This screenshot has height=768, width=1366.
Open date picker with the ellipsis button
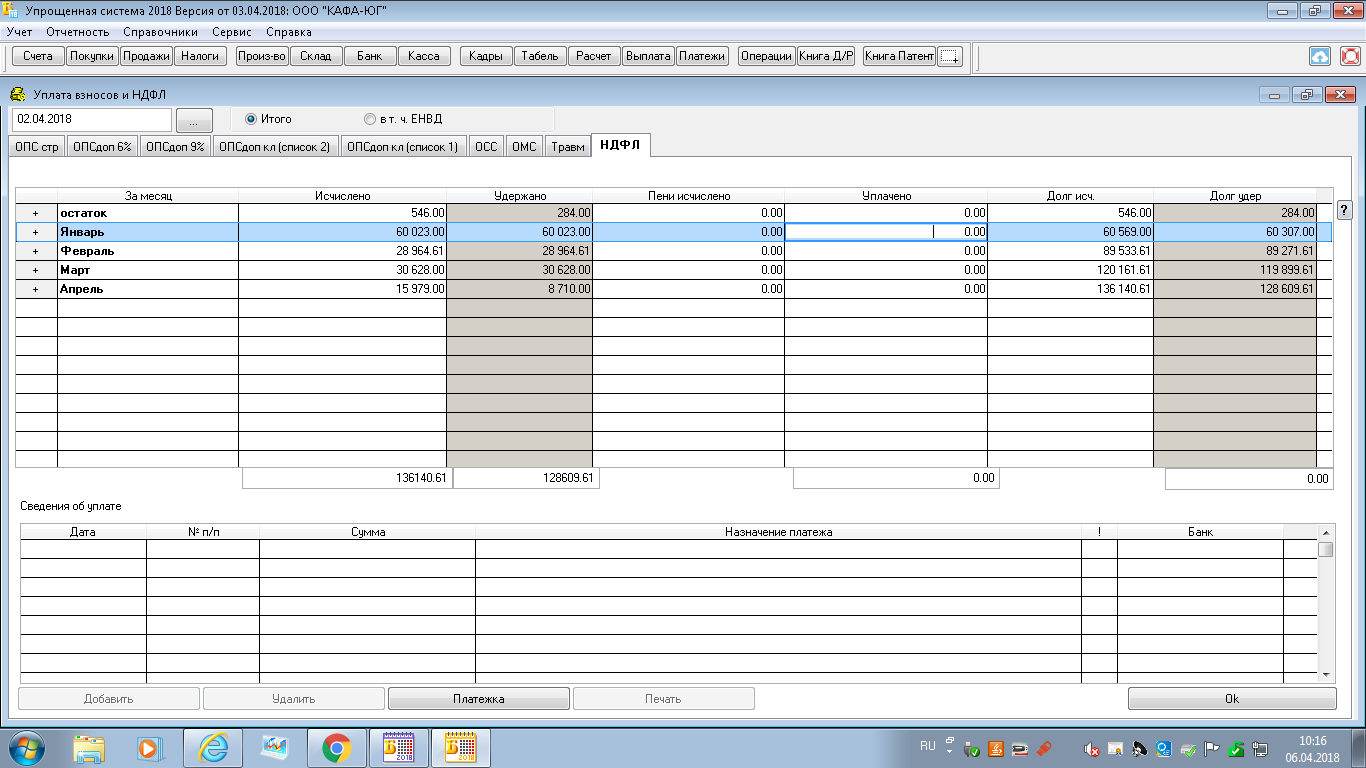(x=194, y=120)
